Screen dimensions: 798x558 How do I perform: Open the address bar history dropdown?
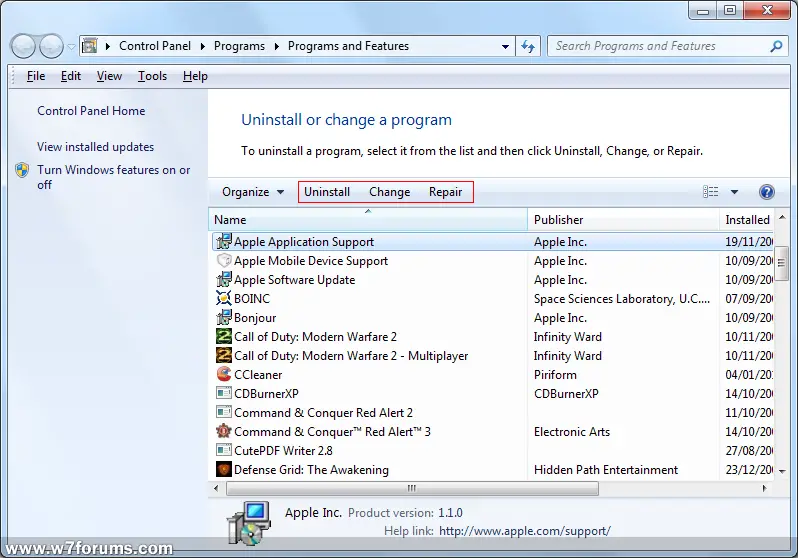[505, 46]
